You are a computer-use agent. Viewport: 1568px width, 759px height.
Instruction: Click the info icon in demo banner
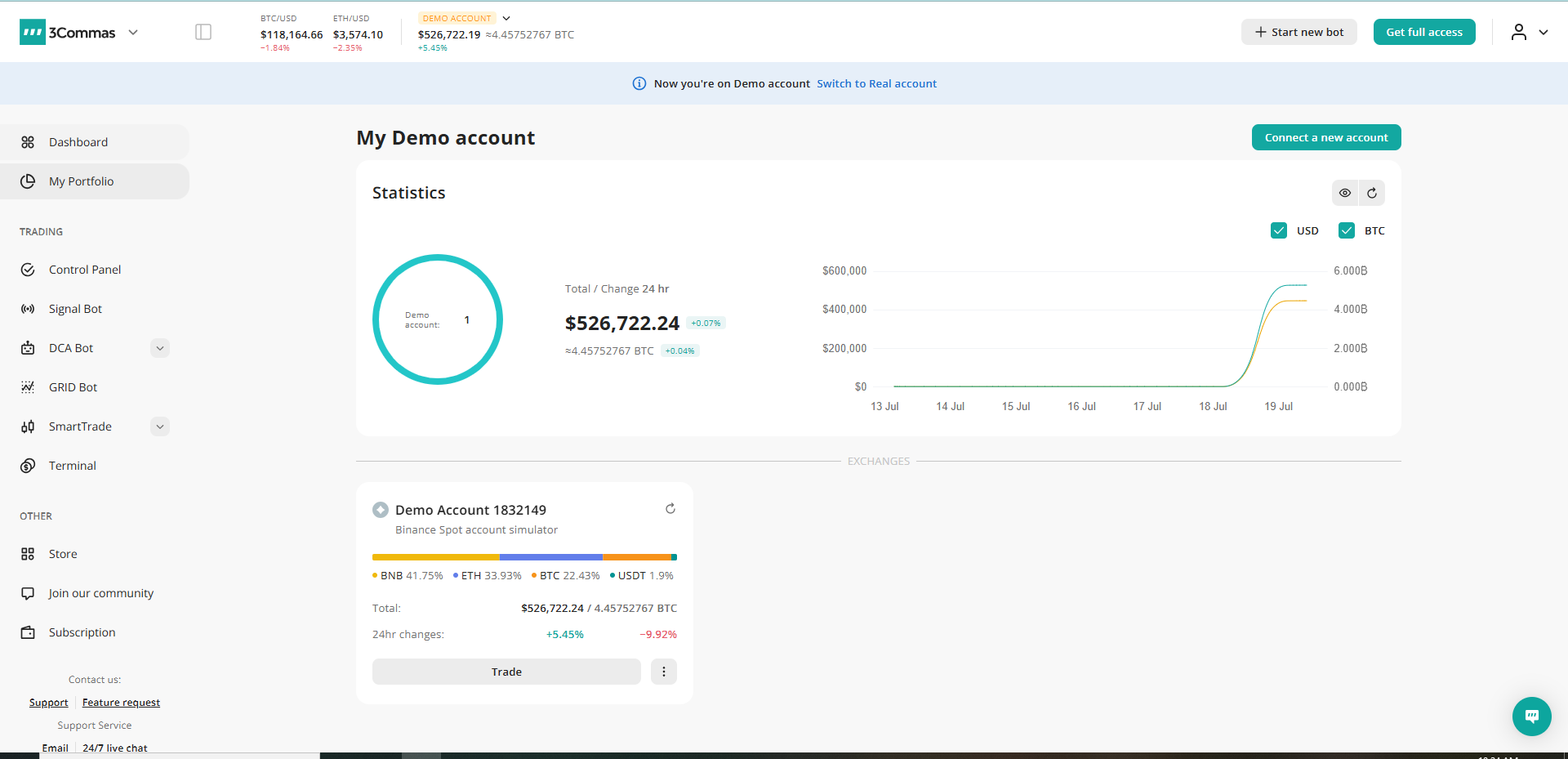click(x=639, y=83)
